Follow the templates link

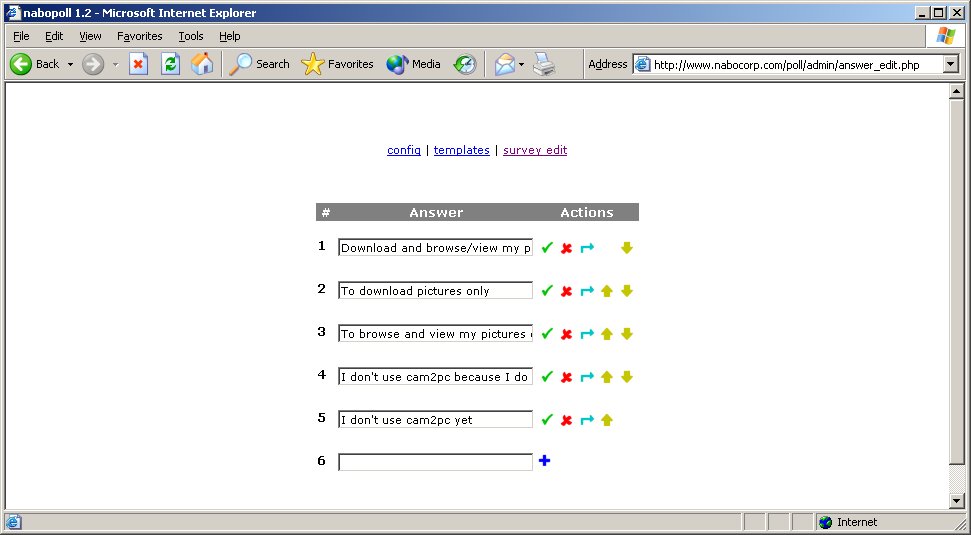461,150
